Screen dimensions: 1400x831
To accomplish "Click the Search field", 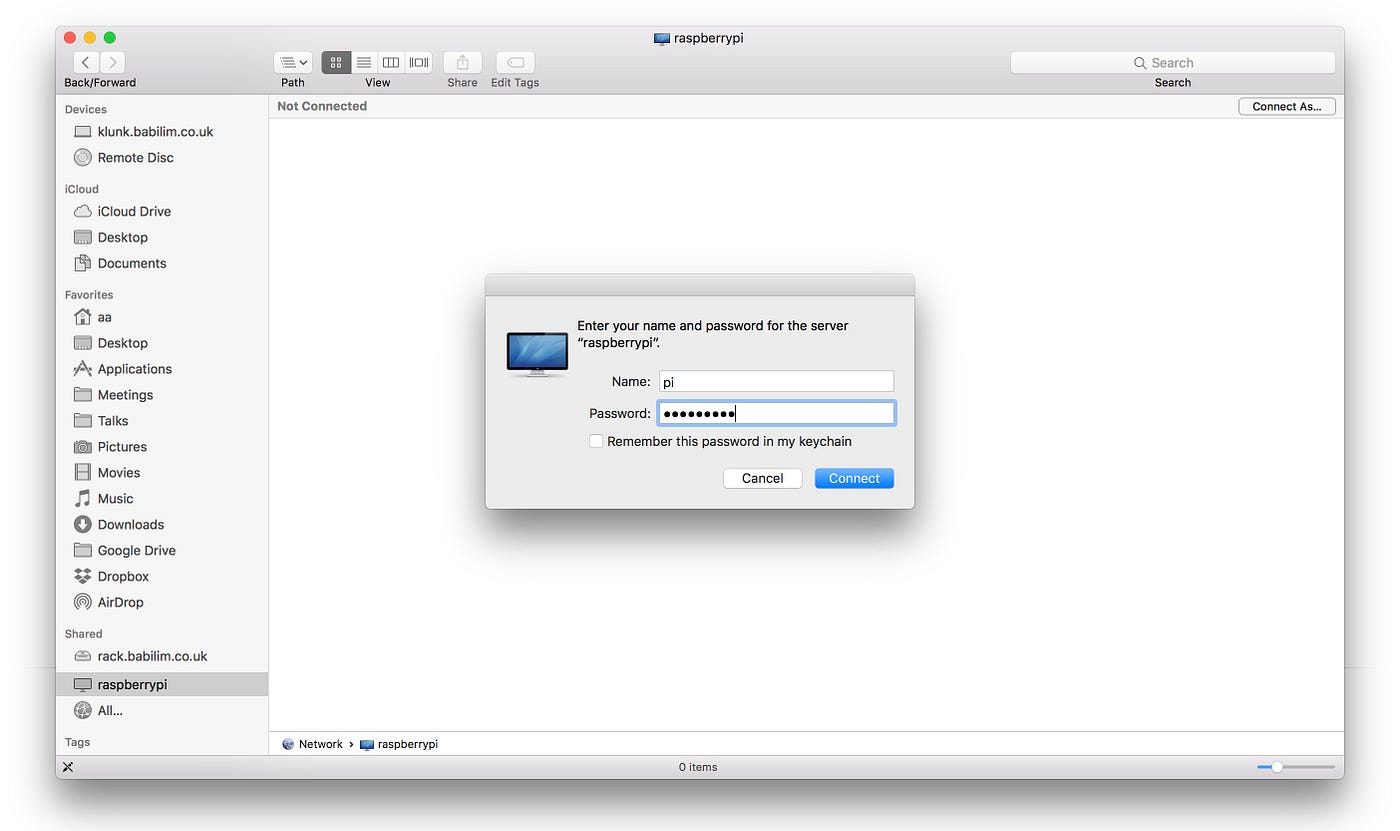I will pyautogui.click(x=1172, y=62).
